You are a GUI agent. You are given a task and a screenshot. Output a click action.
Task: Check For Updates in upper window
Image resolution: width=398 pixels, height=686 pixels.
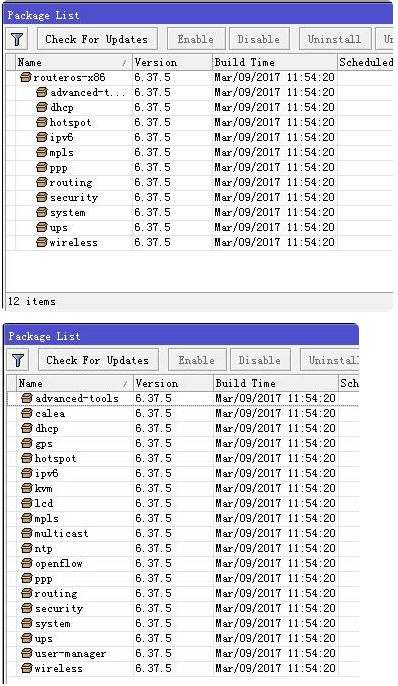[x=96, y=39]
